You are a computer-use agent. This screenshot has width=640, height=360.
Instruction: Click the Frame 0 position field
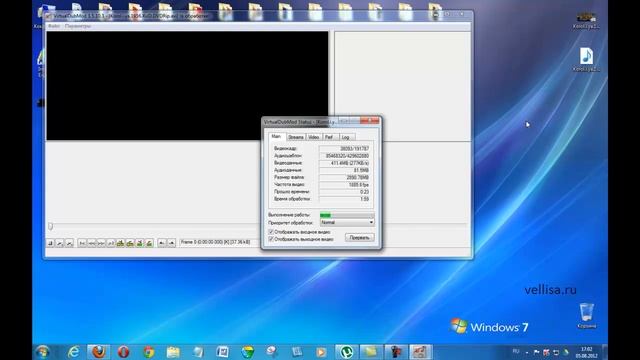pos(219,242)
